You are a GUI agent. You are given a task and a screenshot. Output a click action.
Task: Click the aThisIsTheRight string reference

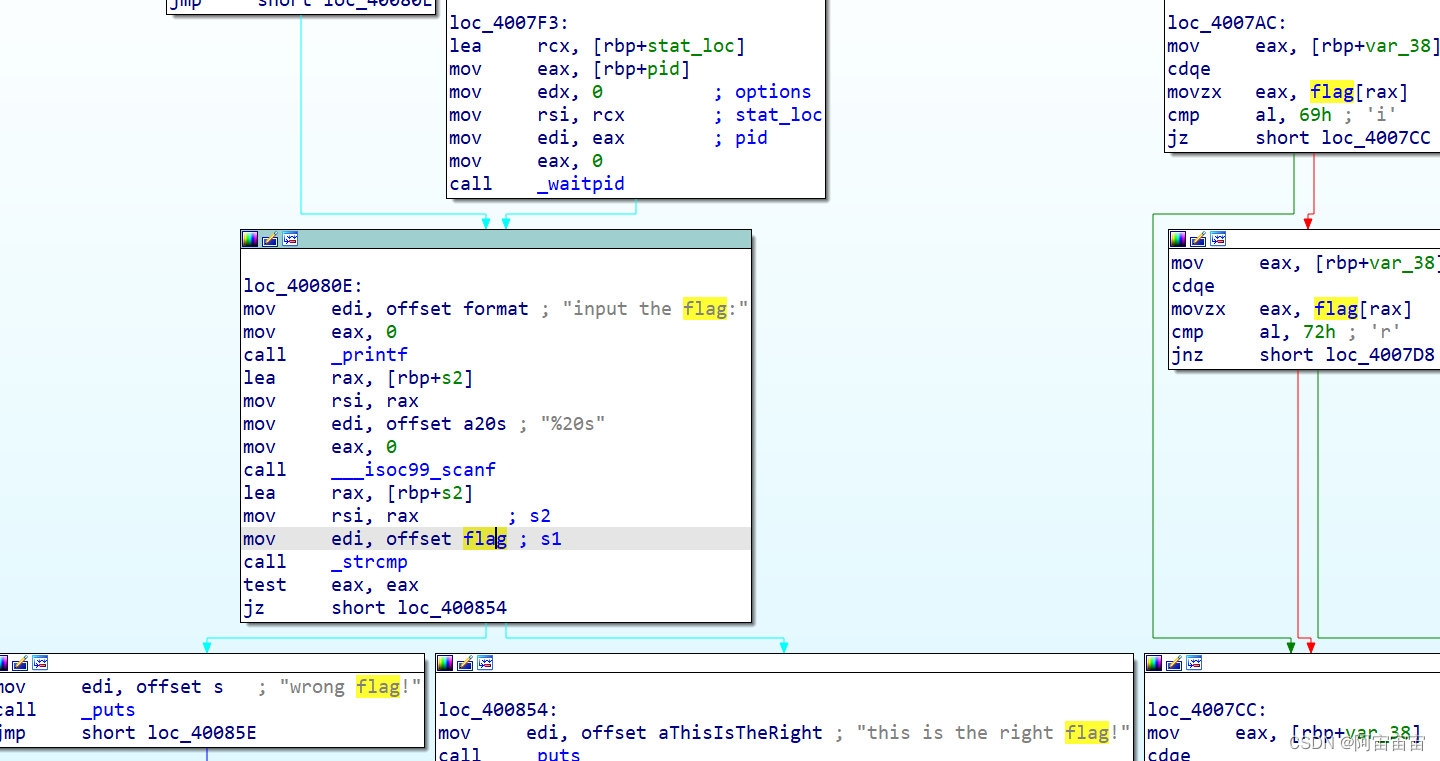740,732
